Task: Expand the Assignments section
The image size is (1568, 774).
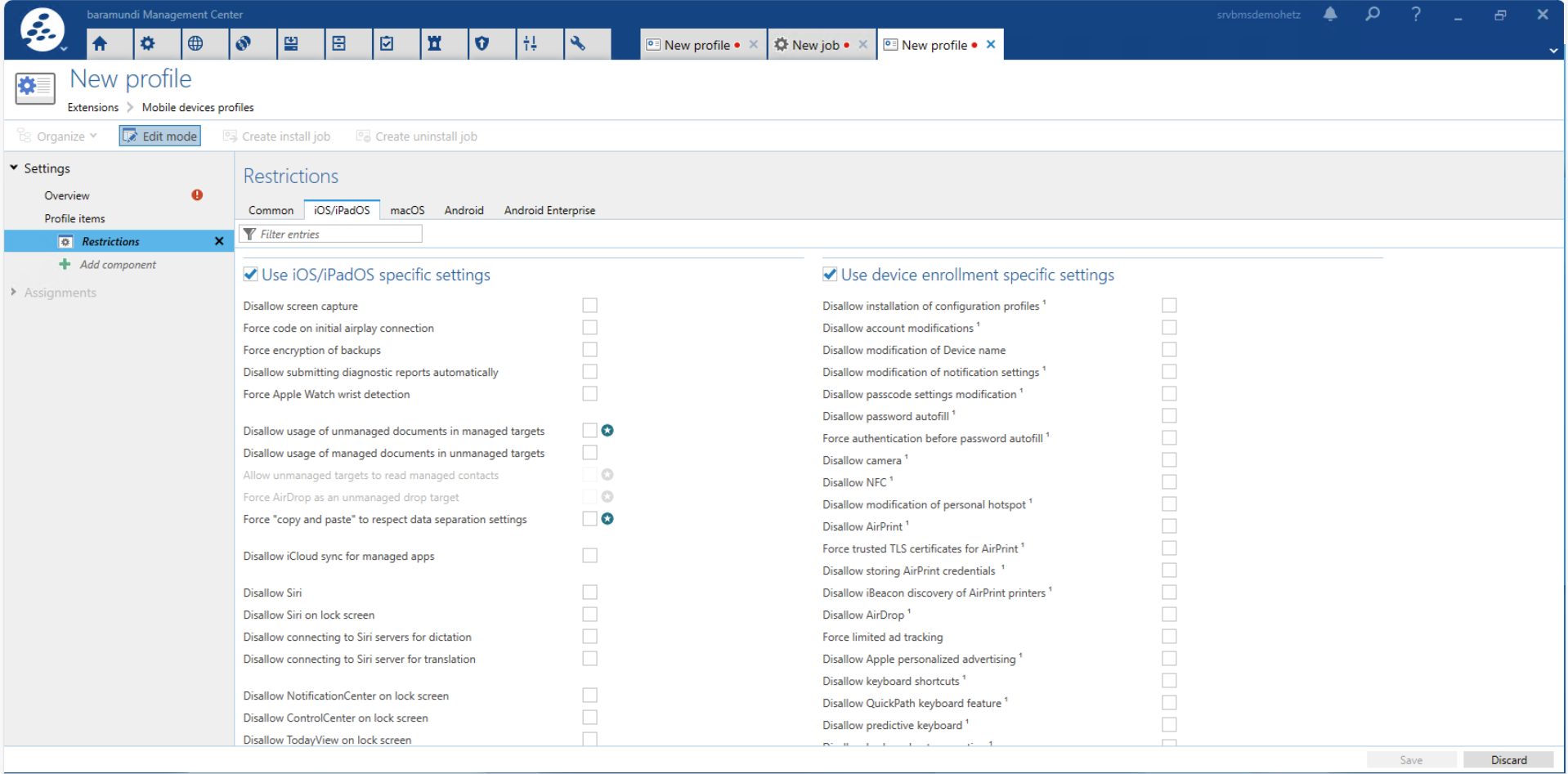Action: coord(14,292)
